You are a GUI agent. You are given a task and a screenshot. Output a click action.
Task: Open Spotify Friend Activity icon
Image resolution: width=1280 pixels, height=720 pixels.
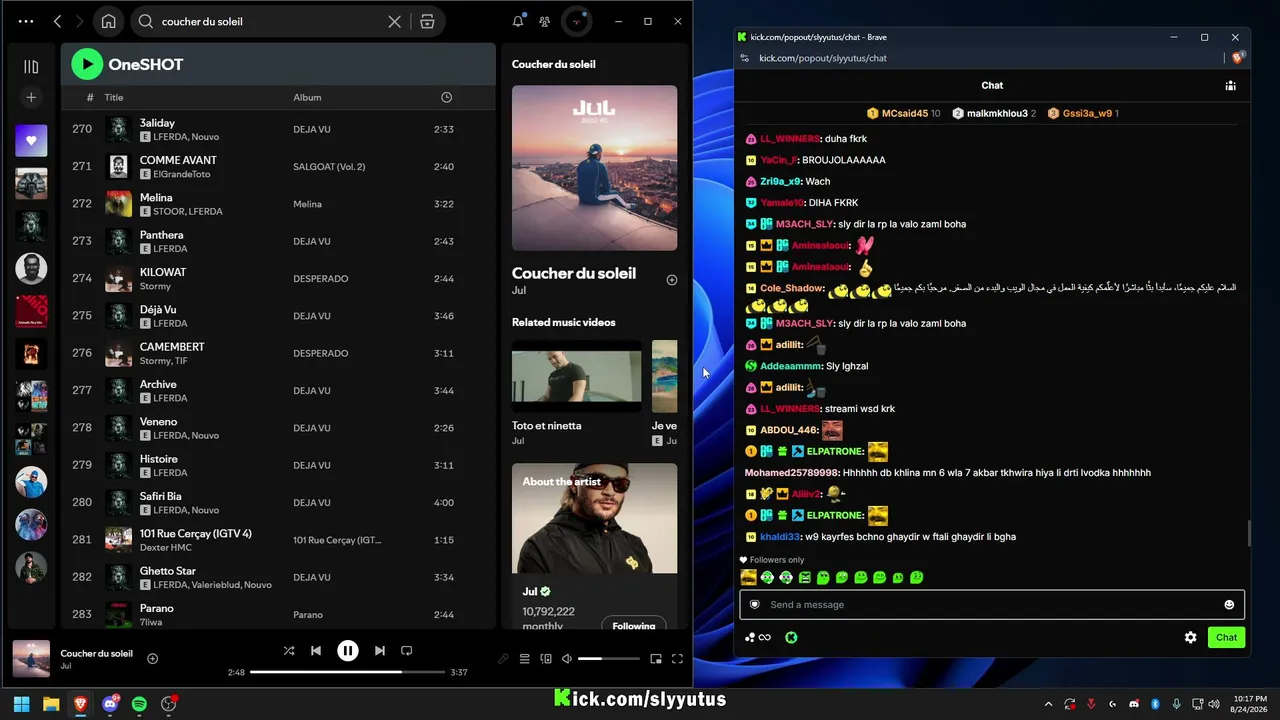click(x=545, y=21)
